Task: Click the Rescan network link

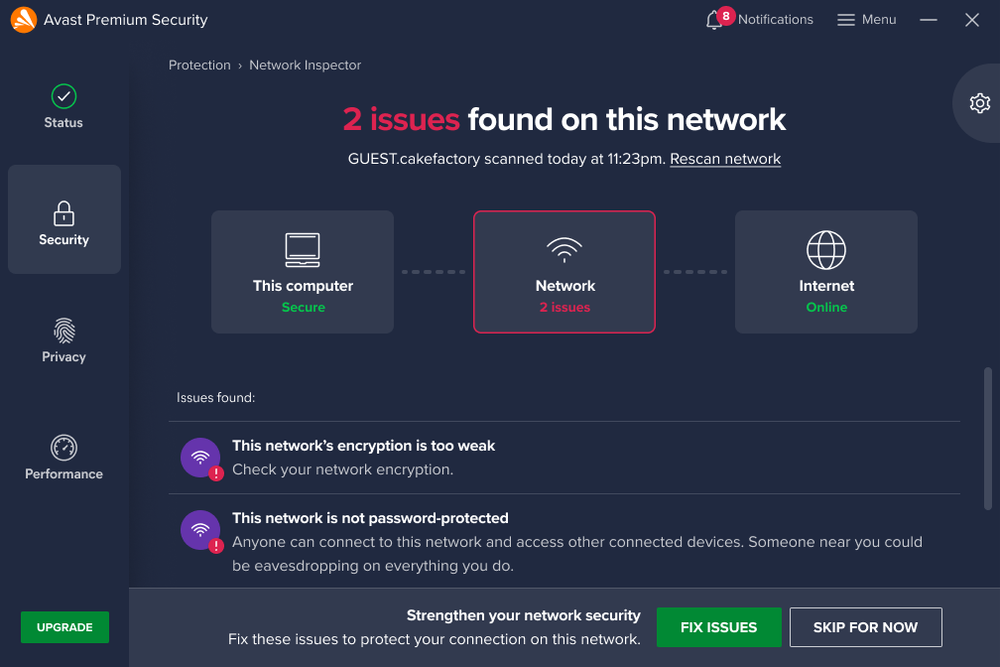Action: tap(724, 158)
